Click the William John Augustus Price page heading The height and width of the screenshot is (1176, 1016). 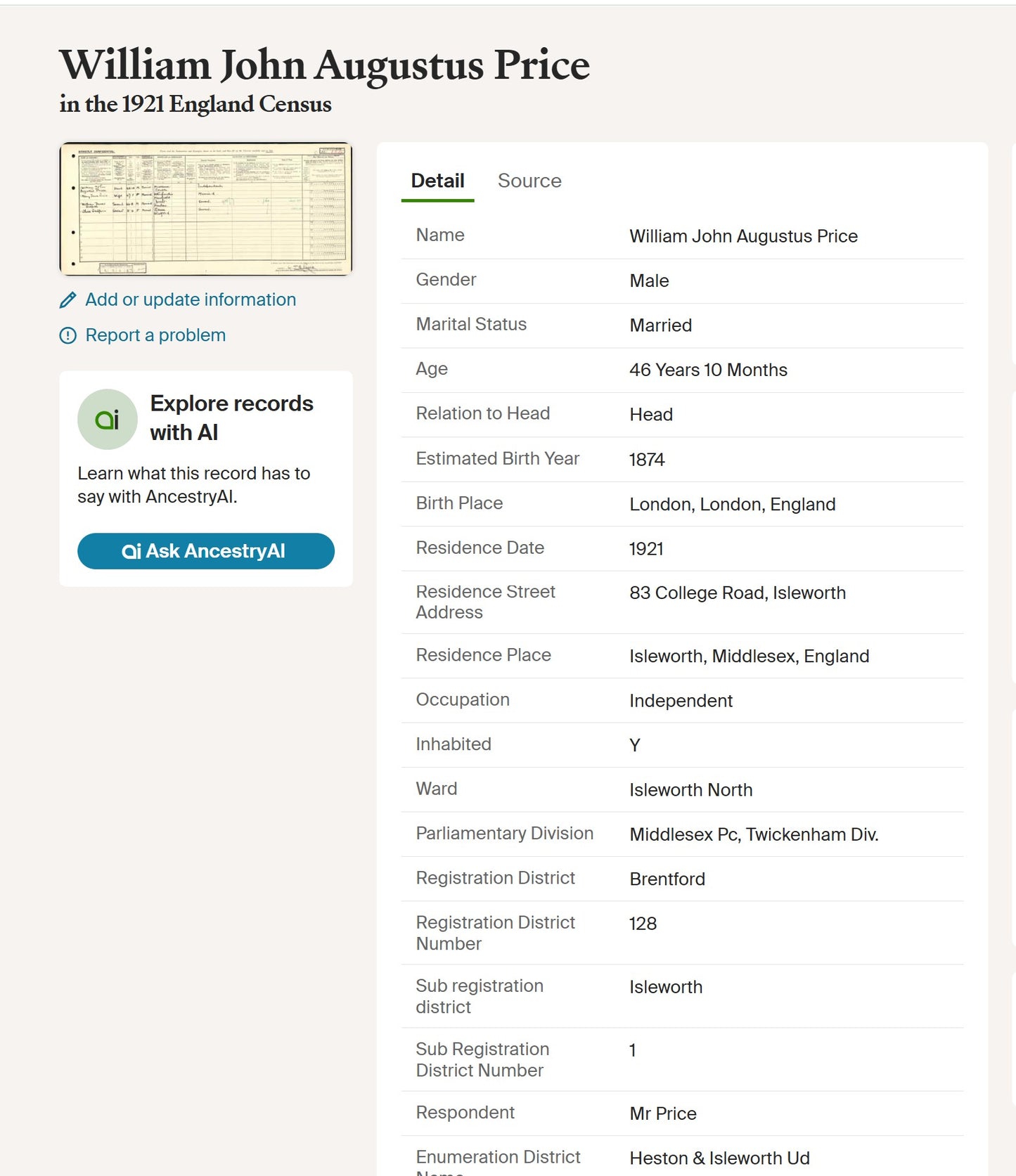click(x=324, y=65)
